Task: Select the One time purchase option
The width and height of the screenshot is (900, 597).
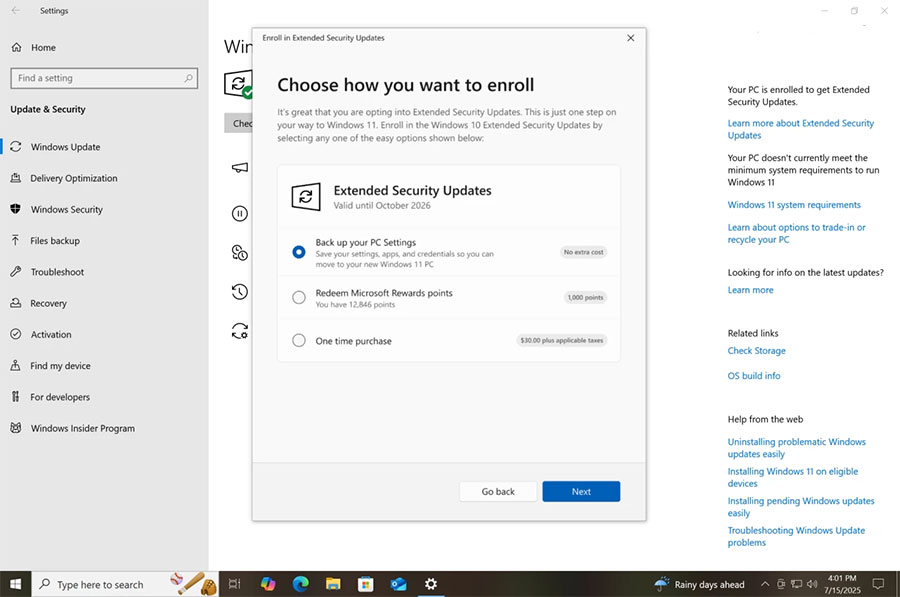Action: 298,340
